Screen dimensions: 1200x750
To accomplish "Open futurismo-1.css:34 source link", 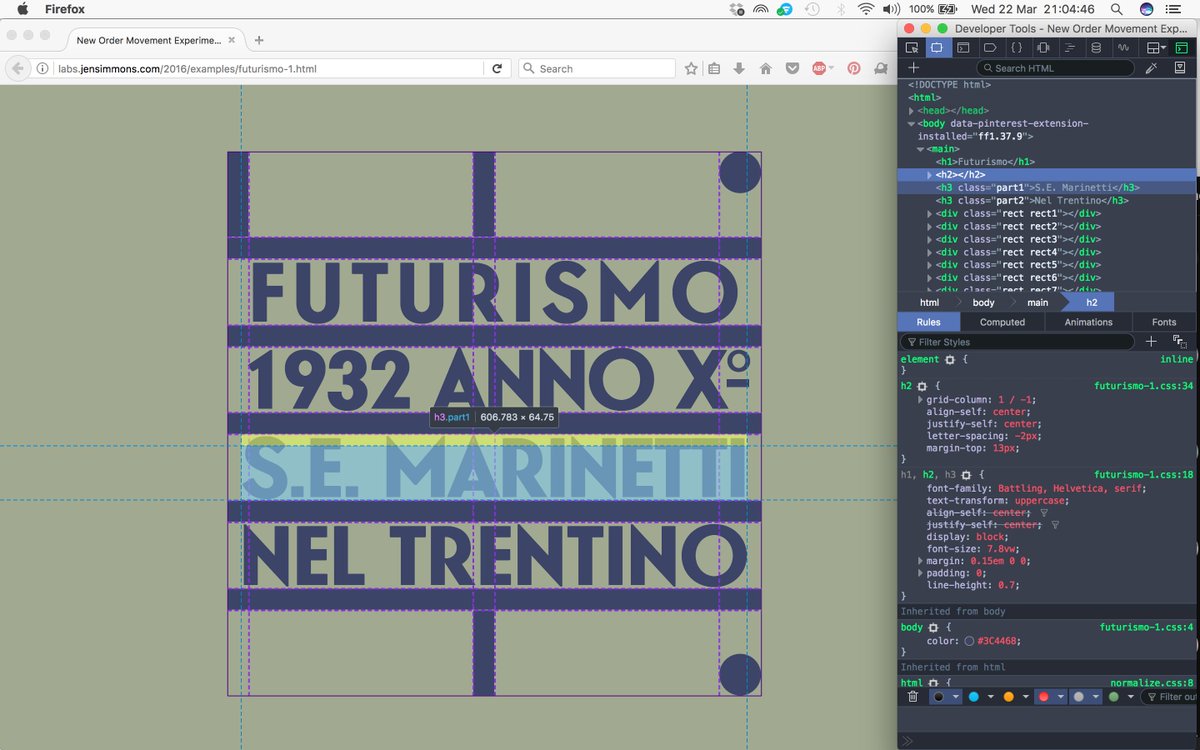I will 1144,385.
